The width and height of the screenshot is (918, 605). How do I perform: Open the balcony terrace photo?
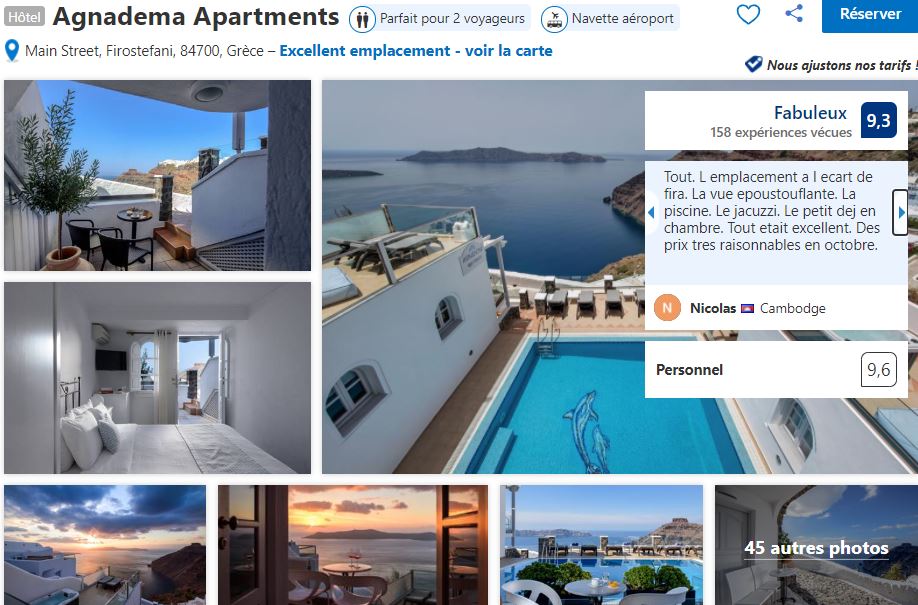coord(157,175)
